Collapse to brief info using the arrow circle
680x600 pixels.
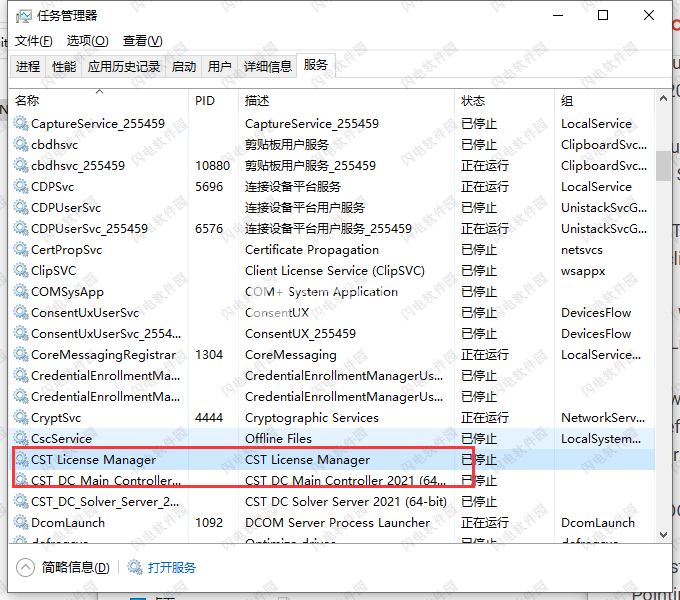pyautogui.click(x=25, y=567)
